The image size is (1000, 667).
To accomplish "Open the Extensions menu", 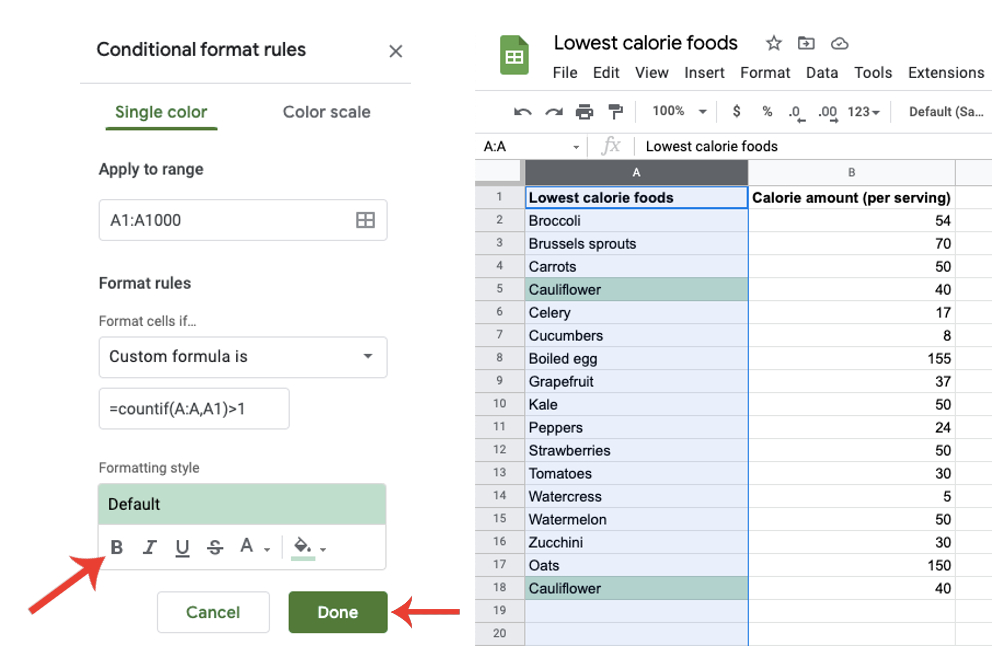I will (x=945, y=72).
